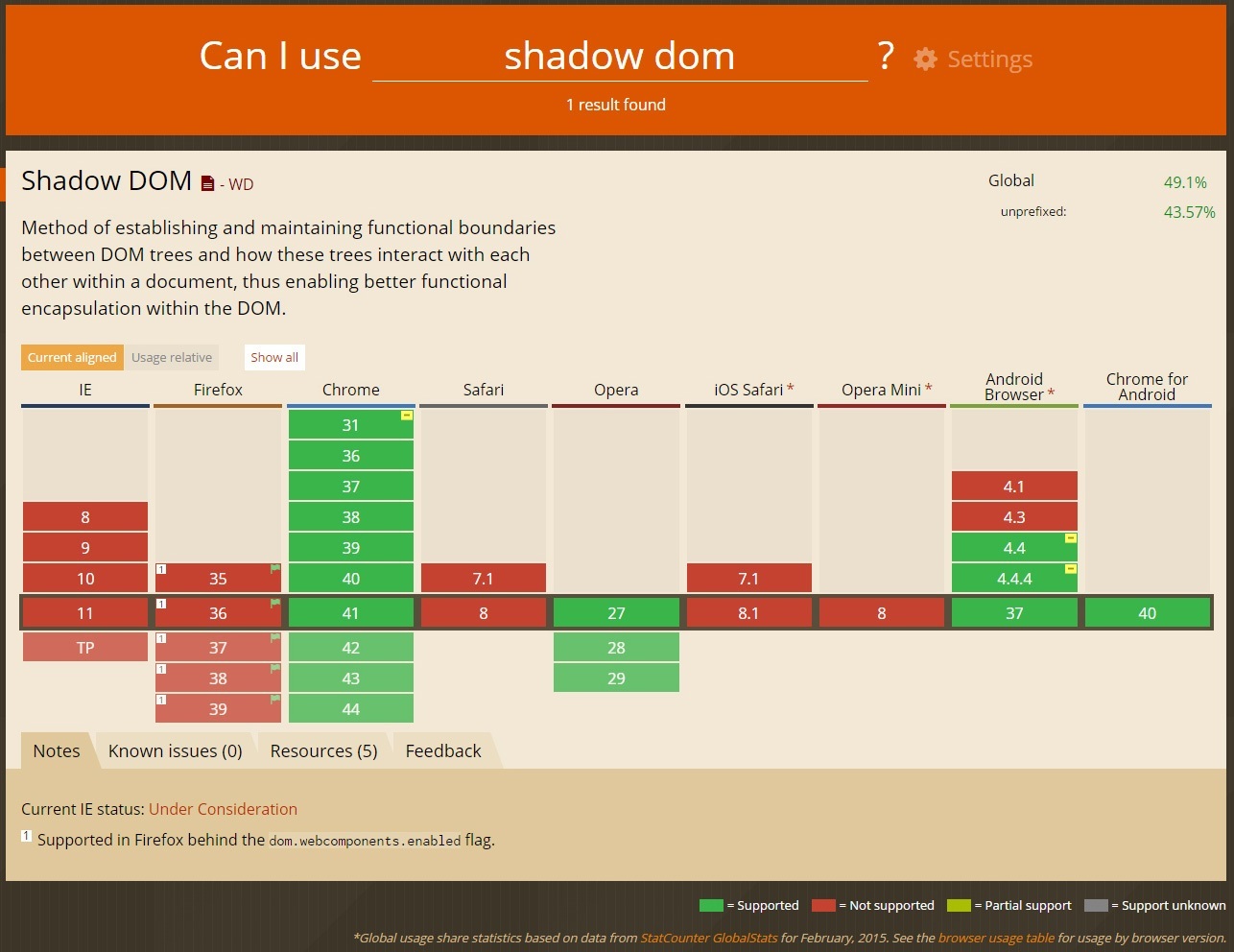Click the asterisk next to iOS Safari
Viewport: 1234px width, 952px height.
click(791, 389)
